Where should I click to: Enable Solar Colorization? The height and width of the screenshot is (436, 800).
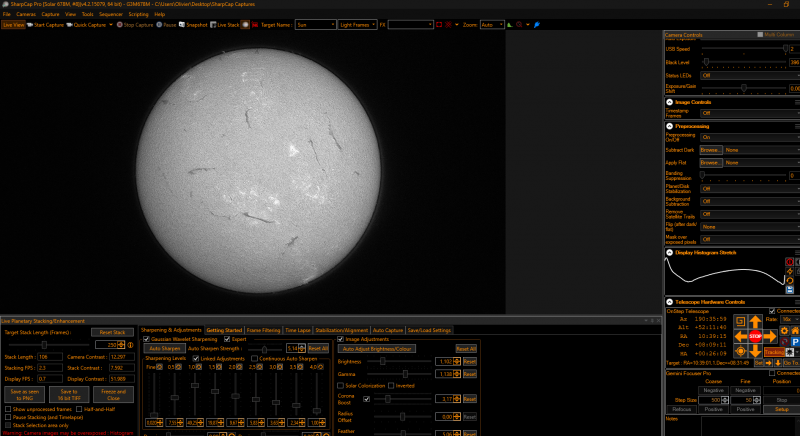340,386
